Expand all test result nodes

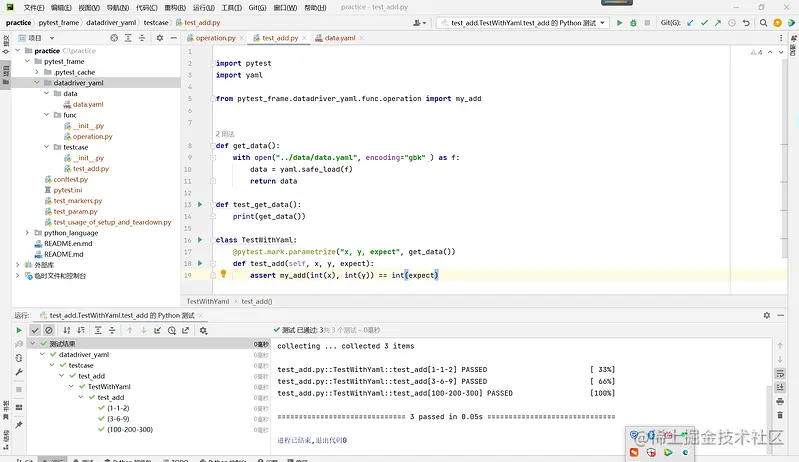pyautogui.click(x=98, y=331)
